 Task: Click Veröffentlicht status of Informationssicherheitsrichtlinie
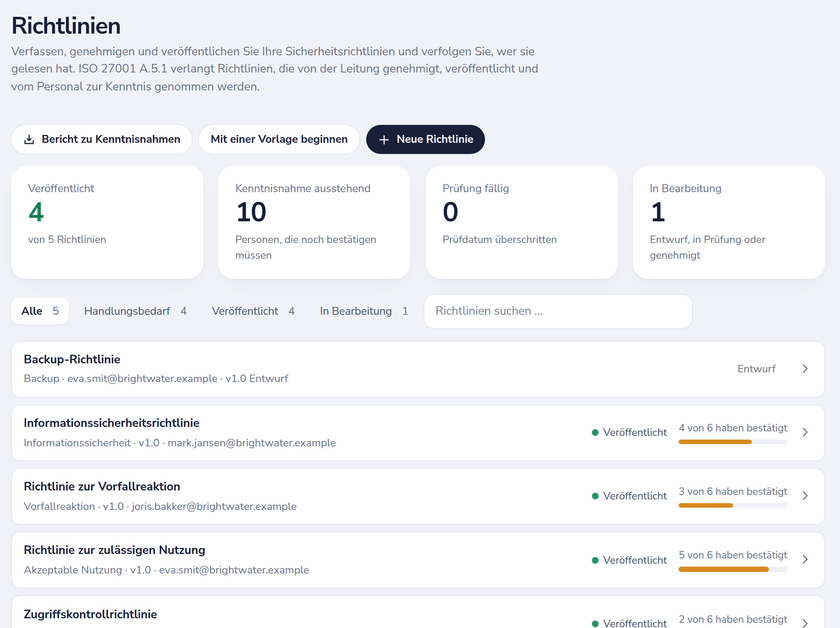pyautogui.click(x=629, y=432)
